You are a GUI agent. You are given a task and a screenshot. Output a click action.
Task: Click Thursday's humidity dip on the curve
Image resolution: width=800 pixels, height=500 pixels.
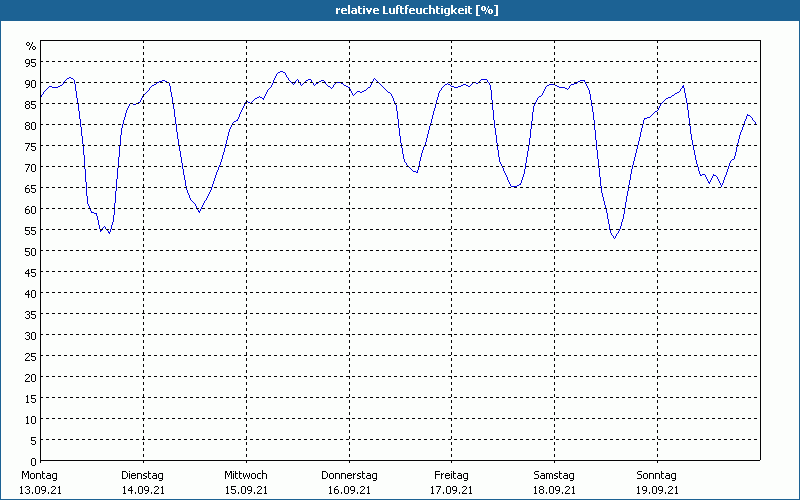coord(416,172)
